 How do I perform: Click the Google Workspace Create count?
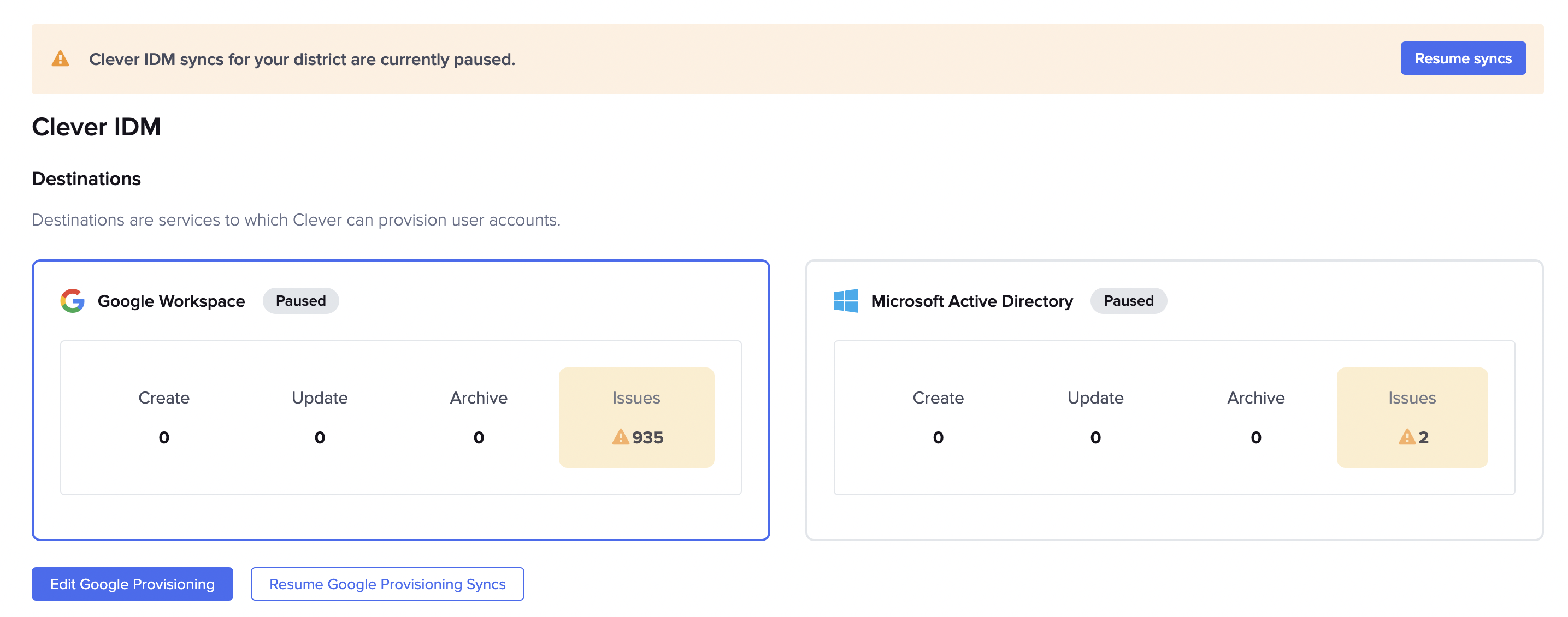(164, 437)
